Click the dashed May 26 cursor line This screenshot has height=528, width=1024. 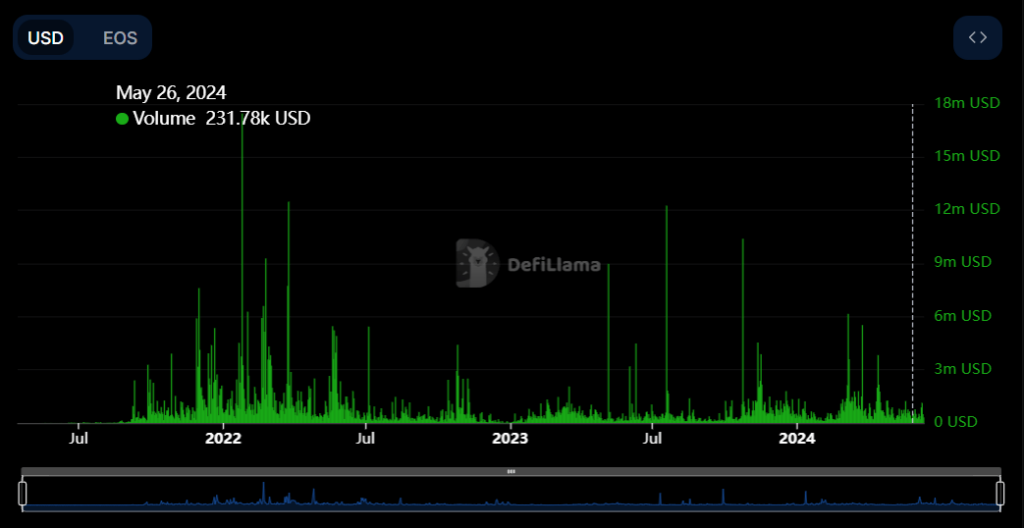click(x=912, y=263)
